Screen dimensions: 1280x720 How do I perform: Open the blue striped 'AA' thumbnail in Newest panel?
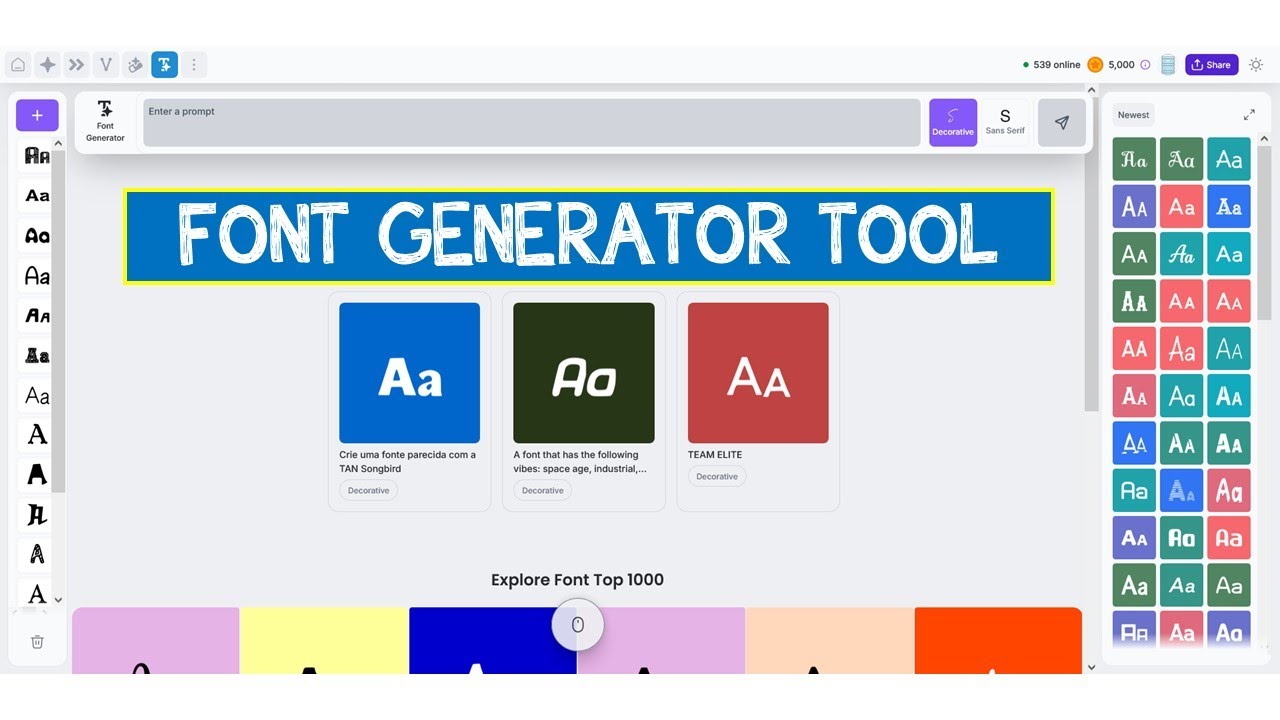[1182, 491]
